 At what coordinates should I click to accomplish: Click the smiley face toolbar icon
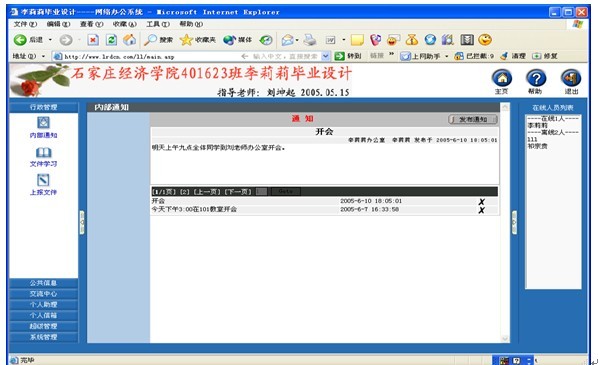click(x=485, y=39)
